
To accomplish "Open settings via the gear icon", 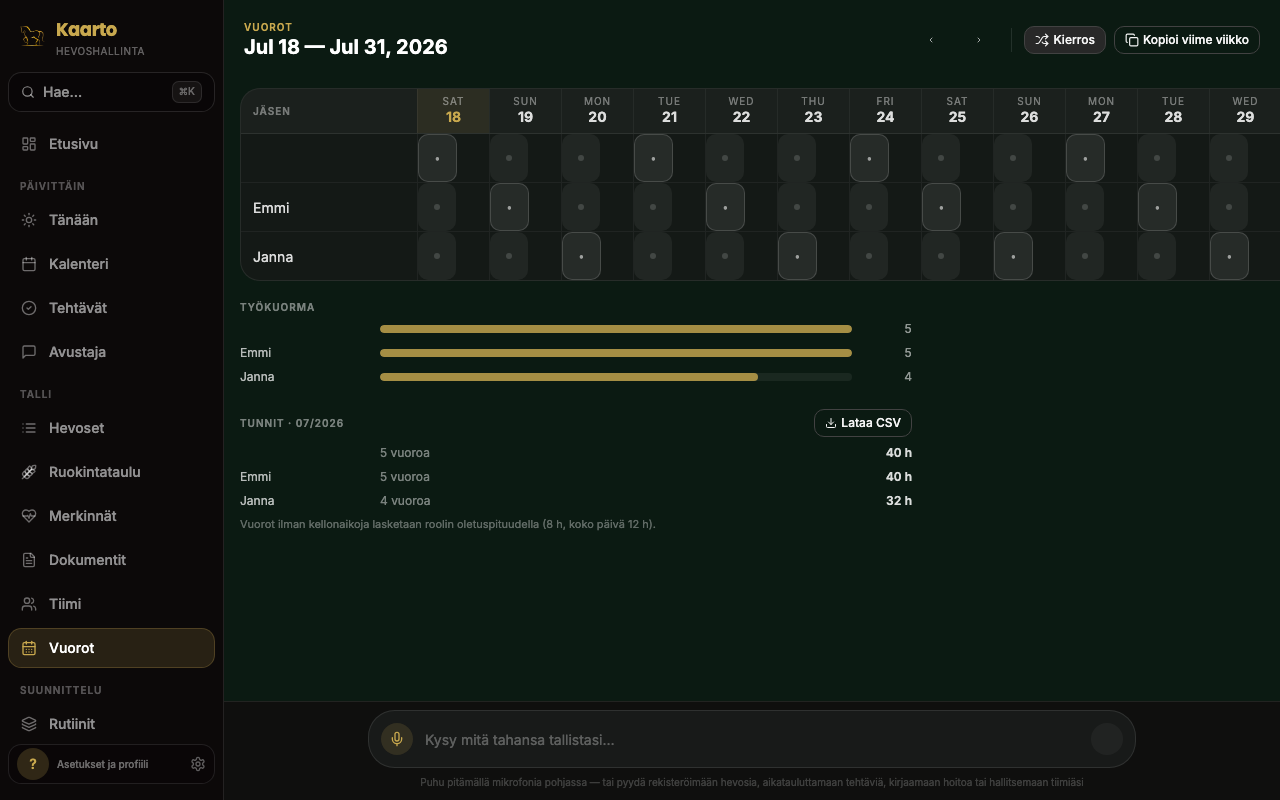I will pos(198,764).
